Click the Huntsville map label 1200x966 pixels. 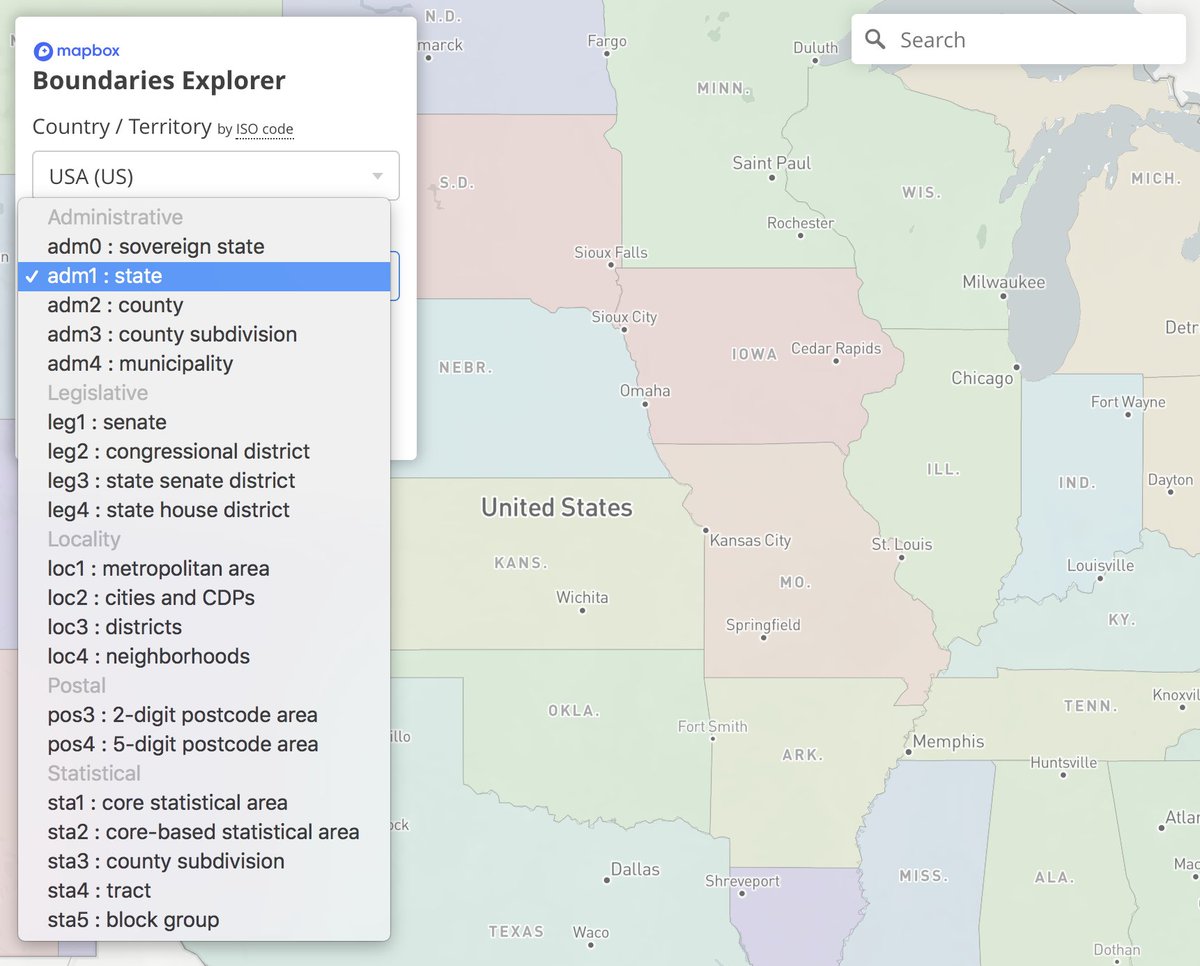click(x=1064, y=762)
